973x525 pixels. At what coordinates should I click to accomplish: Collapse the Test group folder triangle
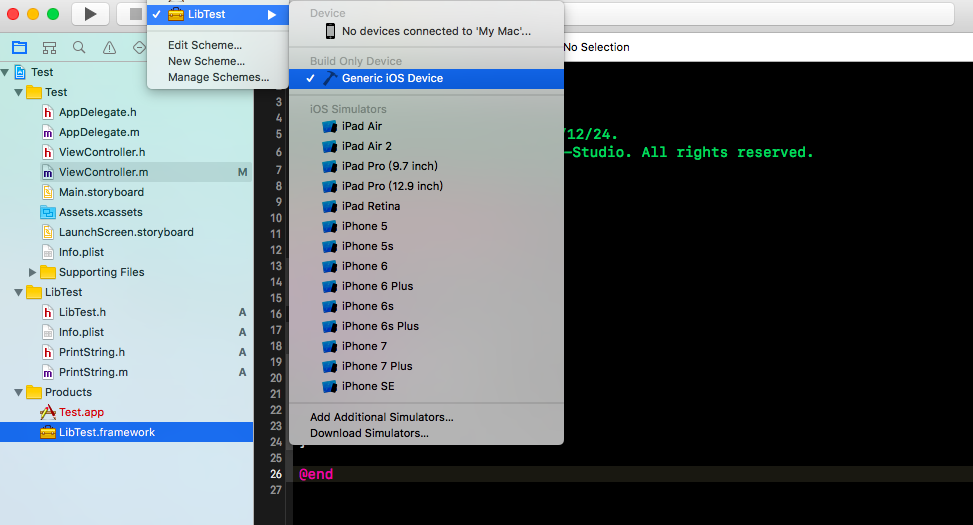[x=19, y=92]
